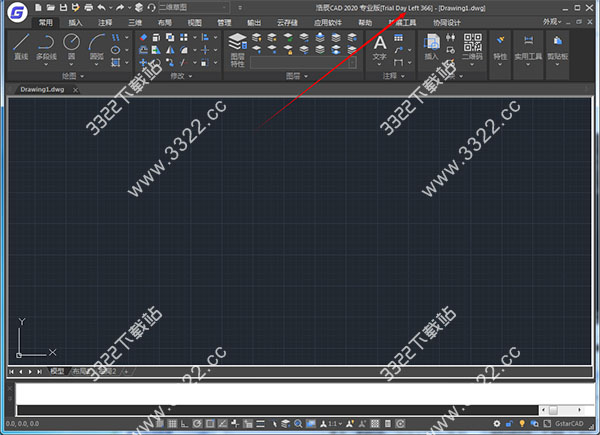Screen dimensions: 600x435
Task: Click the light bulb icon in status bar
Action: click(x=522, y=424)
